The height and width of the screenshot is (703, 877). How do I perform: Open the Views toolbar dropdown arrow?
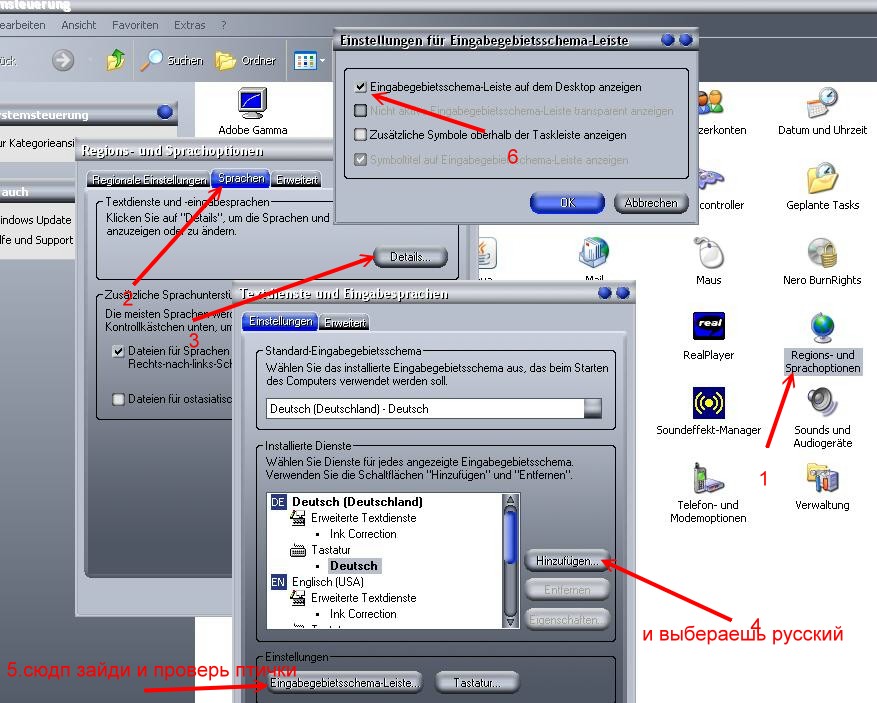click(x=323, y=60)
